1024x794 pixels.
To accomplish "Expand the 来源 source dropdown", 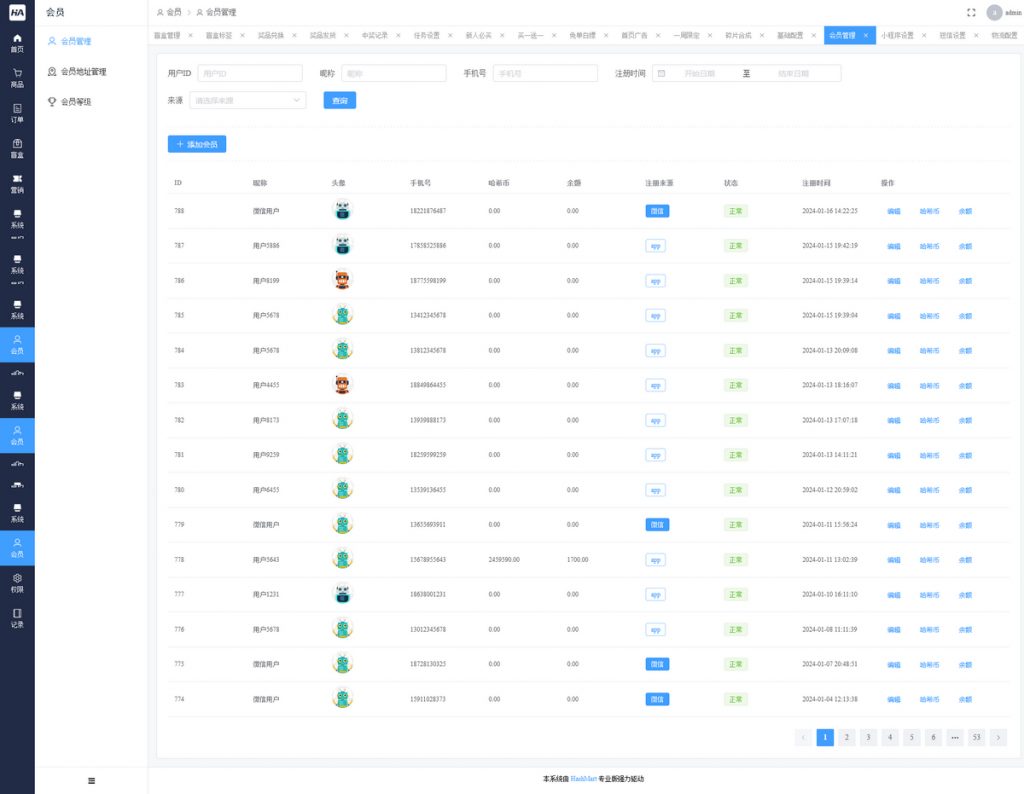I will [x=247, y=100].
